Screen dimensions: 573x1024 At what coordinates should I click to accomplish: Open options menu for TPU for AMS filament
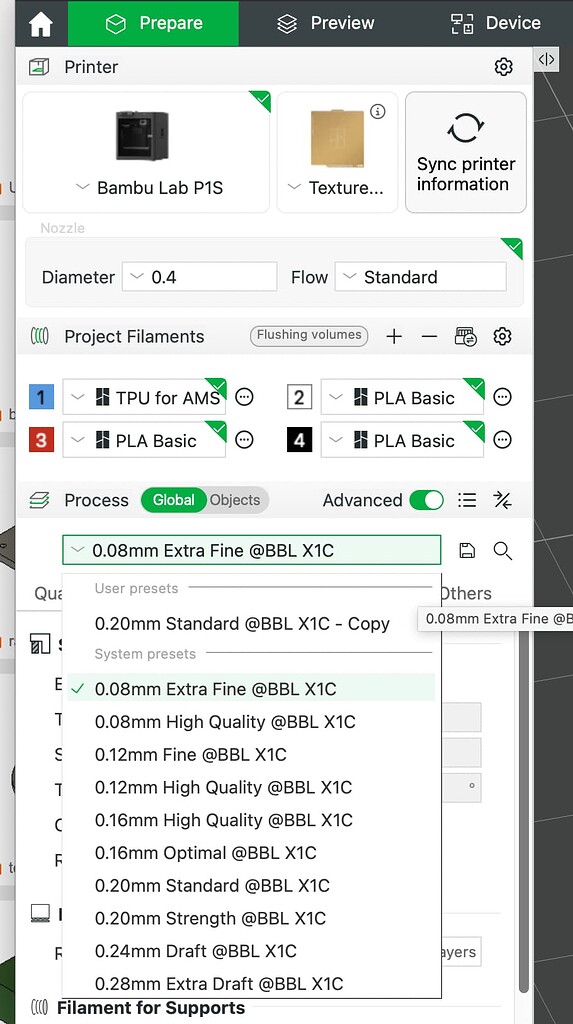coord(244,397)
